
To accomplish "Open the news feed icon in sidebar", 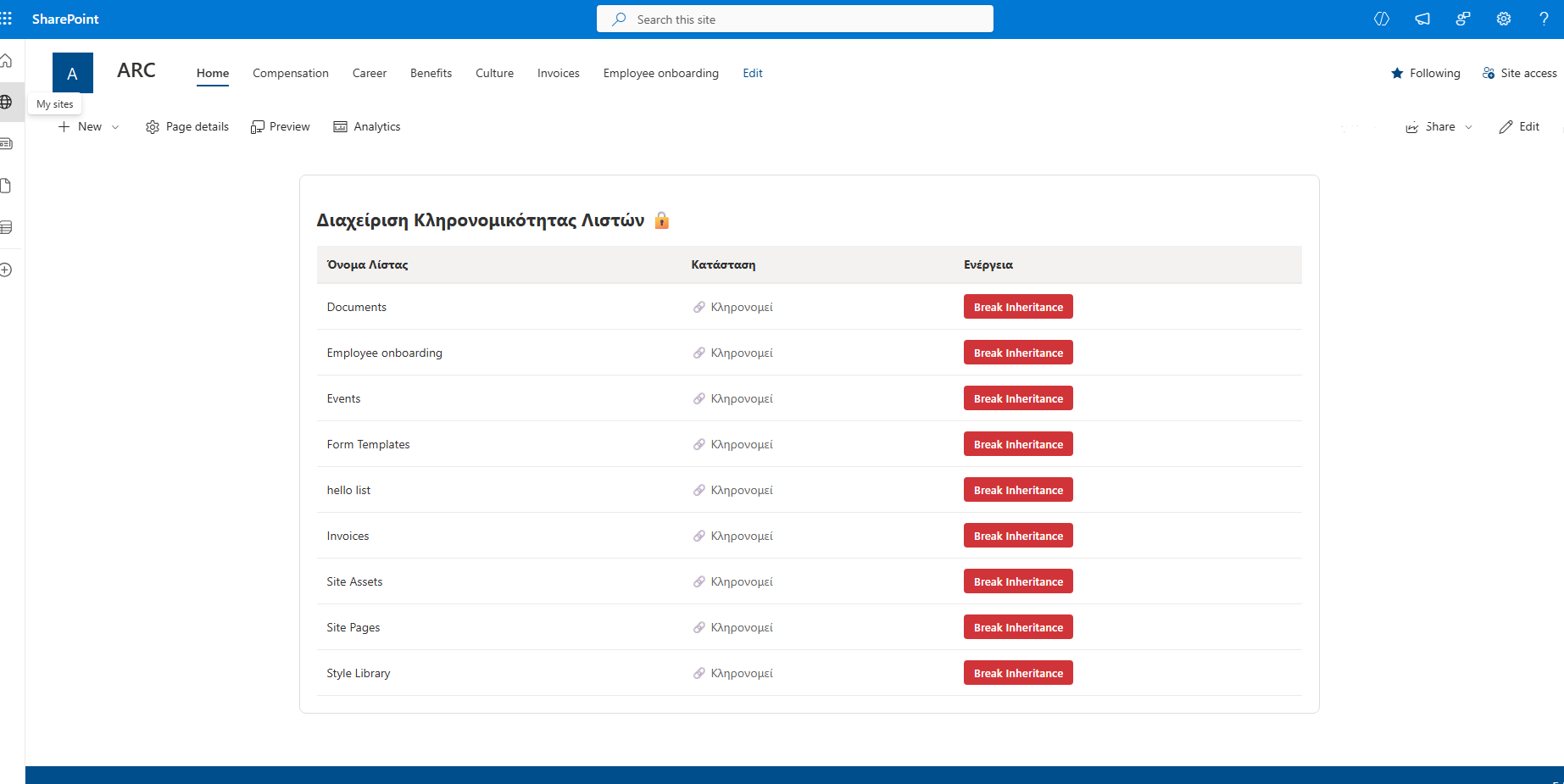I will (6, 144).
